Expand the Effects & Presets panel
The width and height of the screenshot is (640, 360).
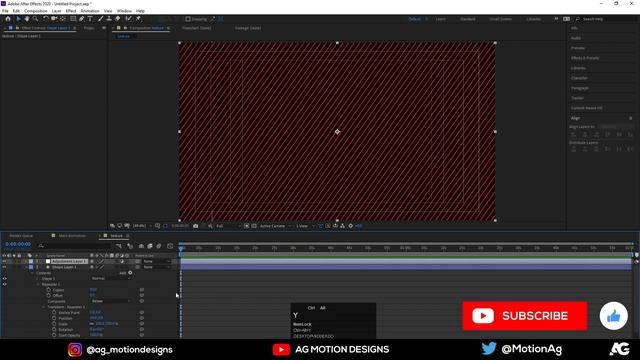coord(585,58)
